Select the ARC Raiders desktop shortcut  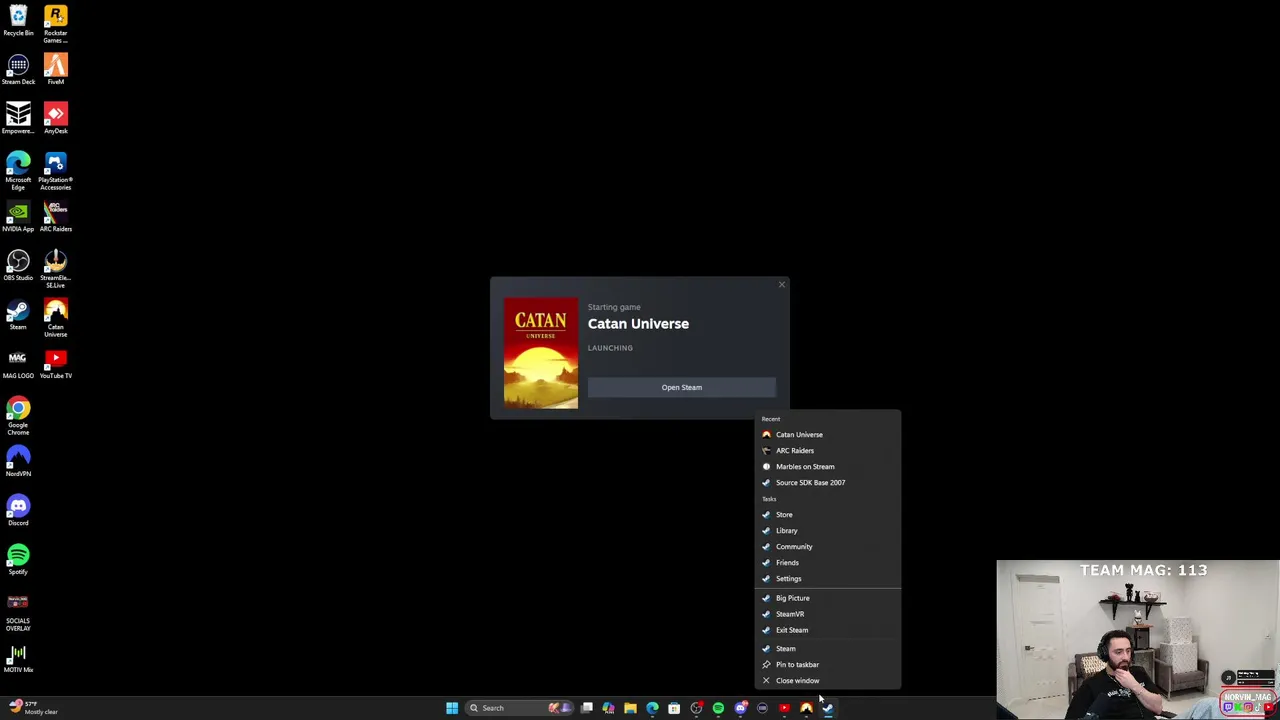55,217
